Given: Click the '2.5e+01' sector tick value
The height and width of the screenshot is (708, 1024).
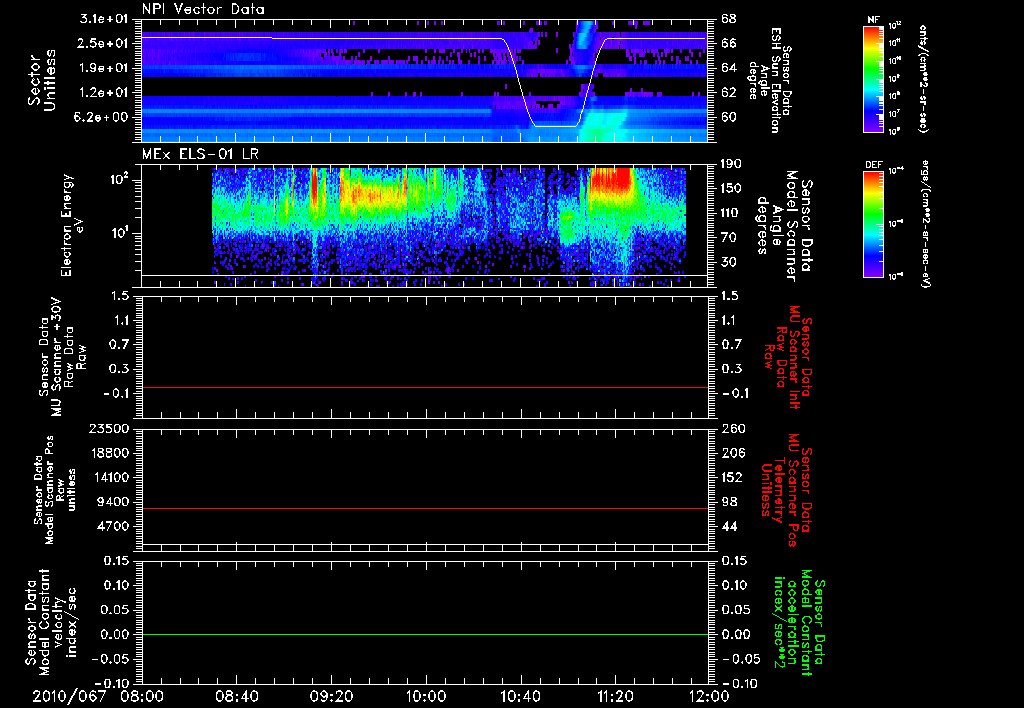Looking at the screenshot, I should (x=103, y=43).
